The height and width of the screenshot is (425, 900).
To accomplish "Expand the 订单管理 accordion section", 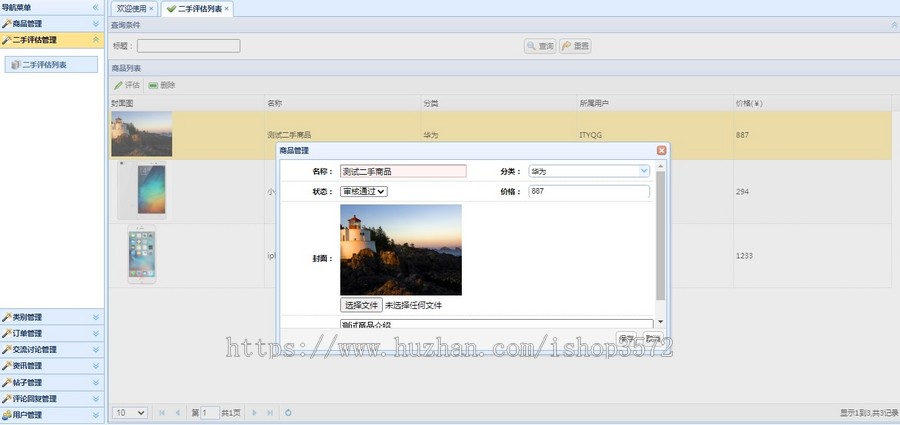I will [96, 333].
